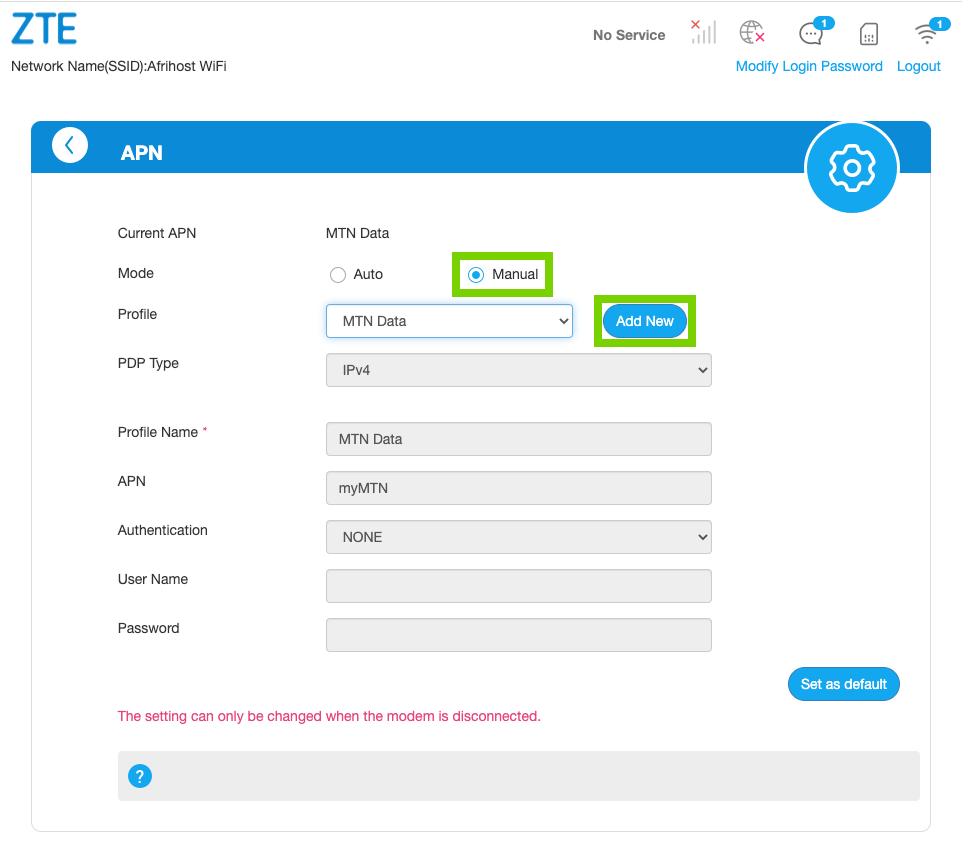Select the Auto mode radio button
The width and height of the screenshot is (962, 846).
338,275
